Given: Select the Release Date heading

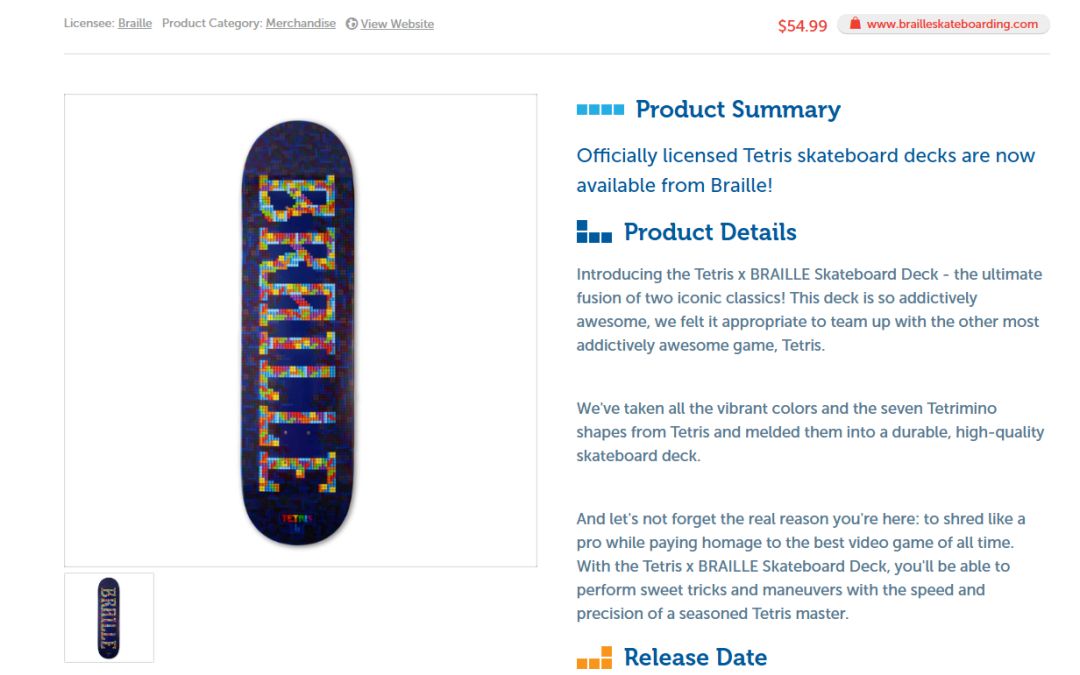Looking at the screenshot, I should coord(695,658).
